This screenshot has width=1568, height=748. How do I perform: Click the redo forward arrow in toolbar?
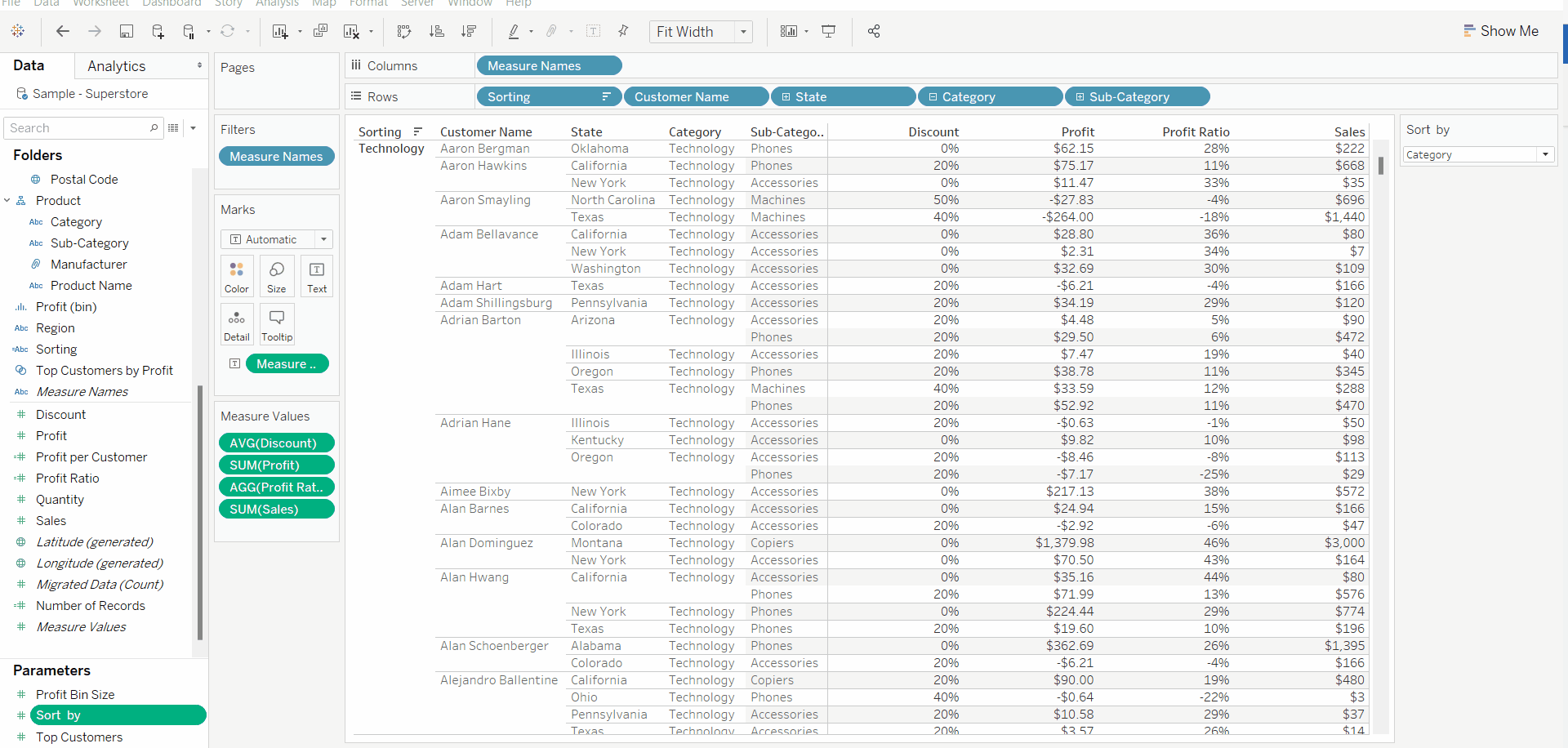[95, 31]
